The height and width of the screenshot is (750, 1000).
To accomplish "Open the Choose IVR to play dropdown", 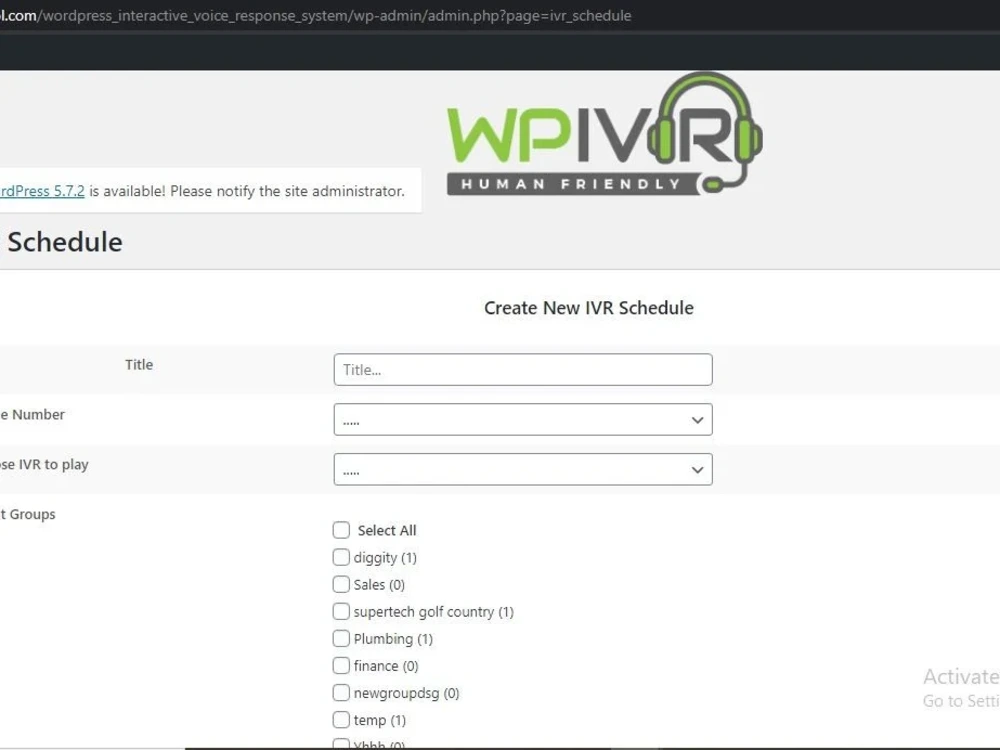I will click(522, 469).
